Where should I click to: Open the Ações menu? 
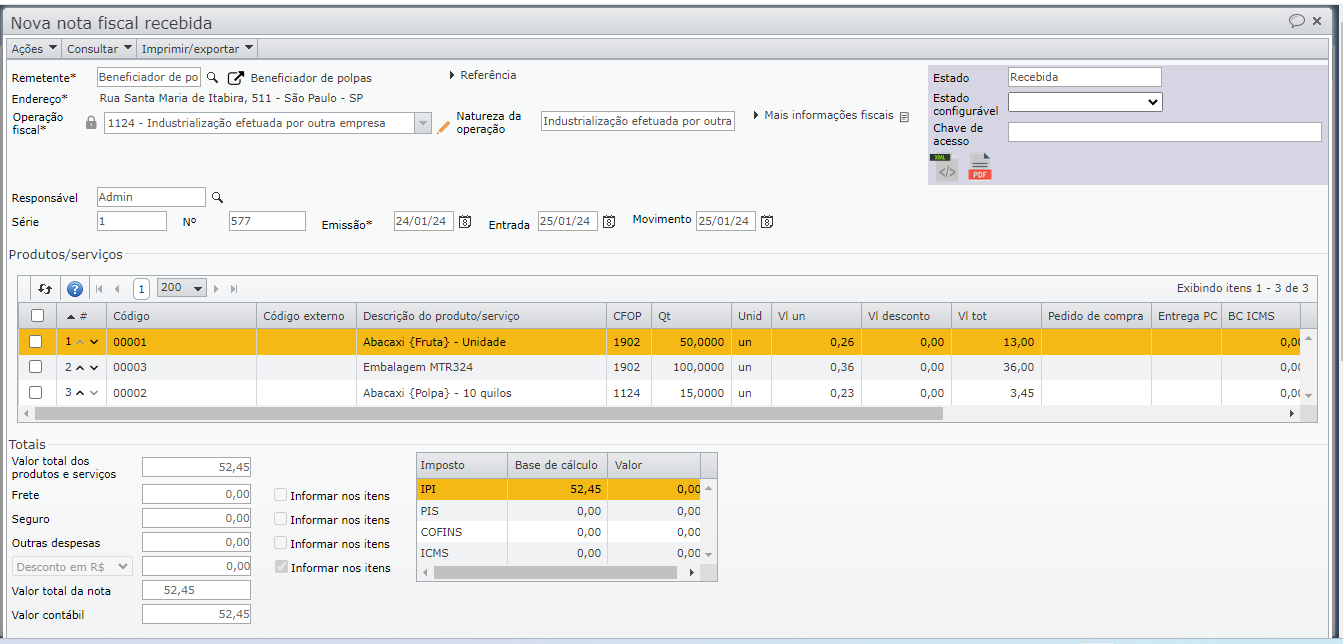[x=33, y=49]
